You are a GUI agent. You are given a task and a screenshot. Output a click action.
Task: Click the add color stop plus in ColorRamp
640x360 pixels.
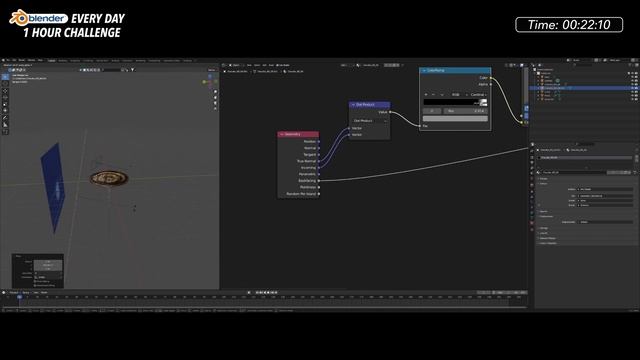tap(426, 95)
